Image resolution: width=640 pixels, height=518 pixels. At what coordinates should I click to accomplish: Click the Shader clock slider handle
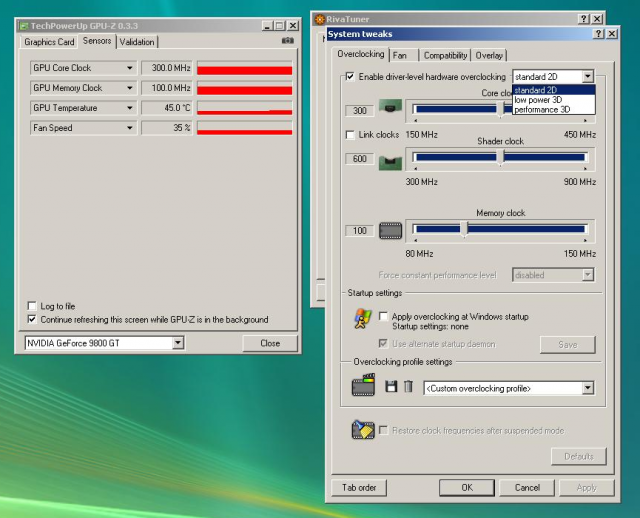[500, 158]
